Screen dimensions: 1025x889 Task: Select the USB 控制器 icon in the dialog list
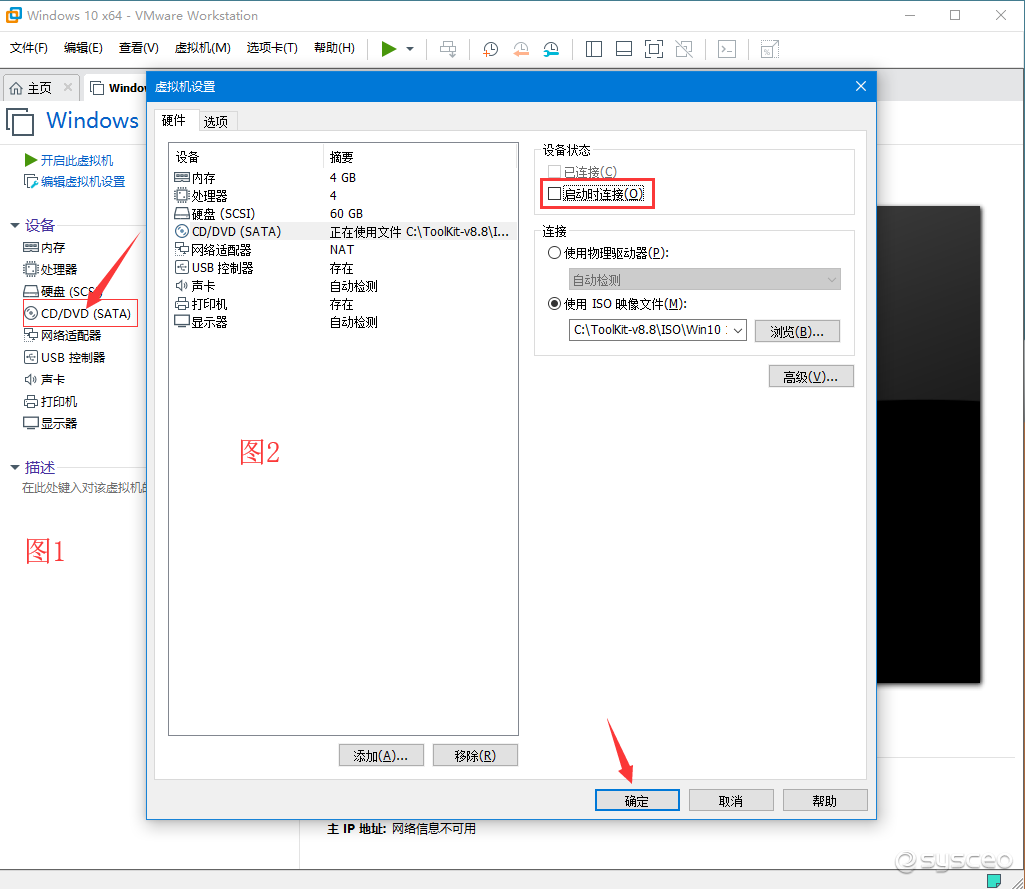click(x=182, y=267)
